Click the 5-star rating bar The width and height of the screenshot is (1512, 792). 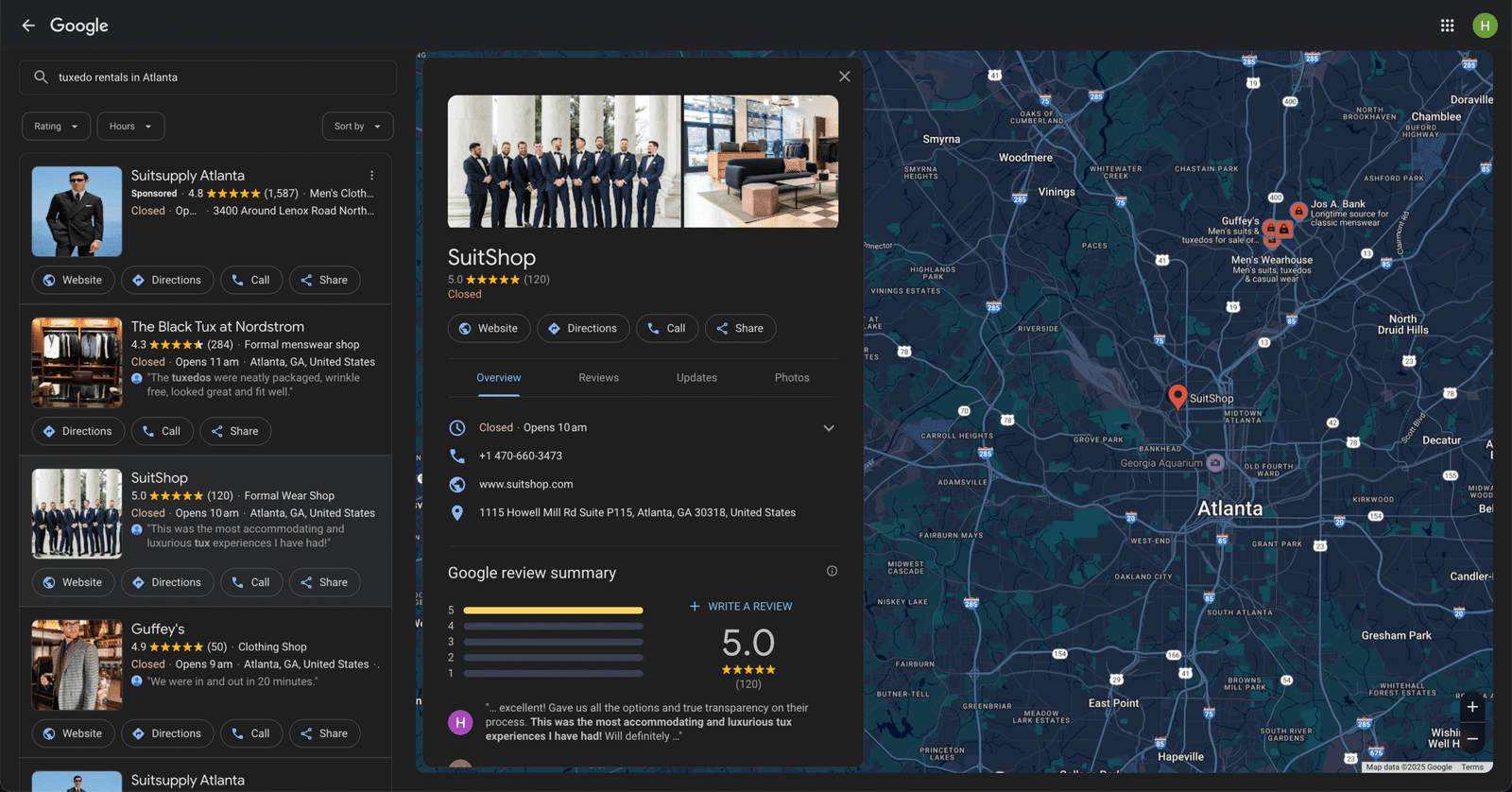coord(553,611)
